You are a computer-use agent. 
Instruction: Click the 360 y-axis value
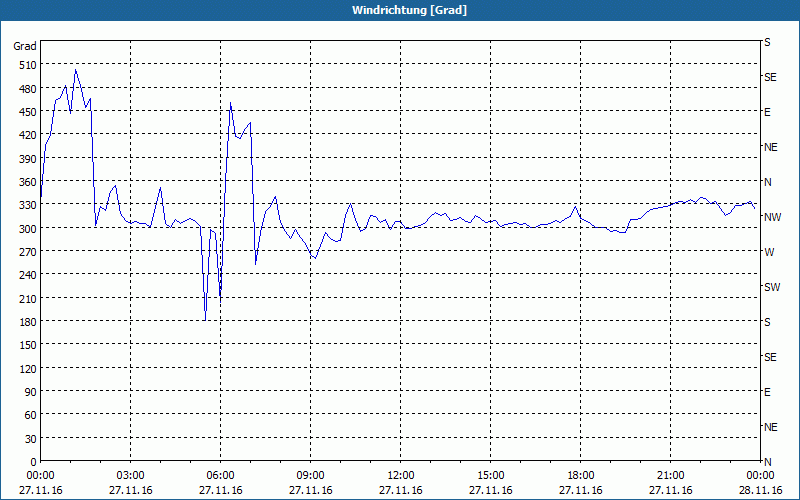coord(28,182)
